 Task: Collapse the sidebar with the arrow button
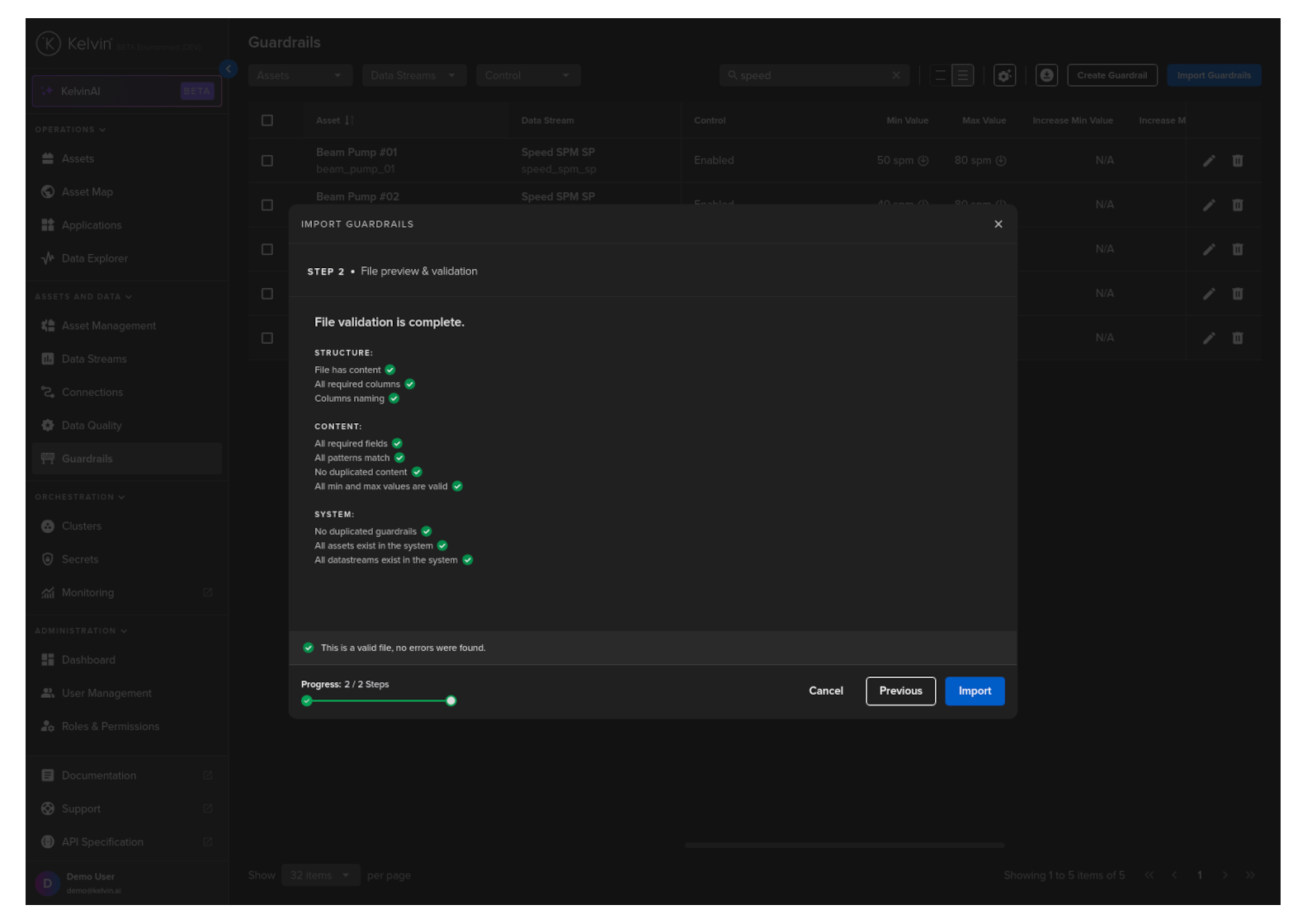229,69
